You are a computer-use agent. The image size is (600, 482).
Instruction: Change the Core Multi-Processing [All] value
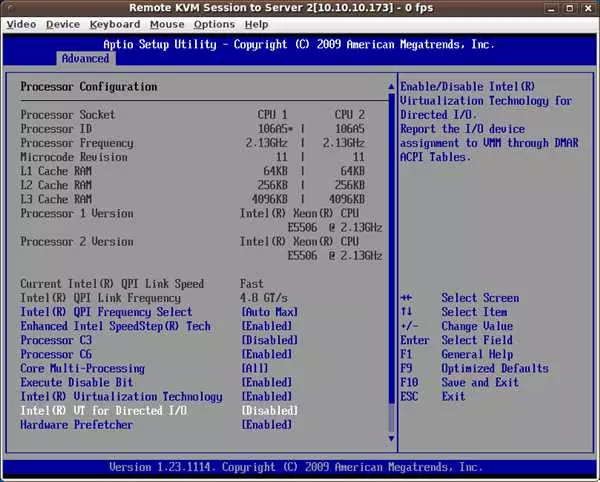pyautogui.click(x=254, y=369)
